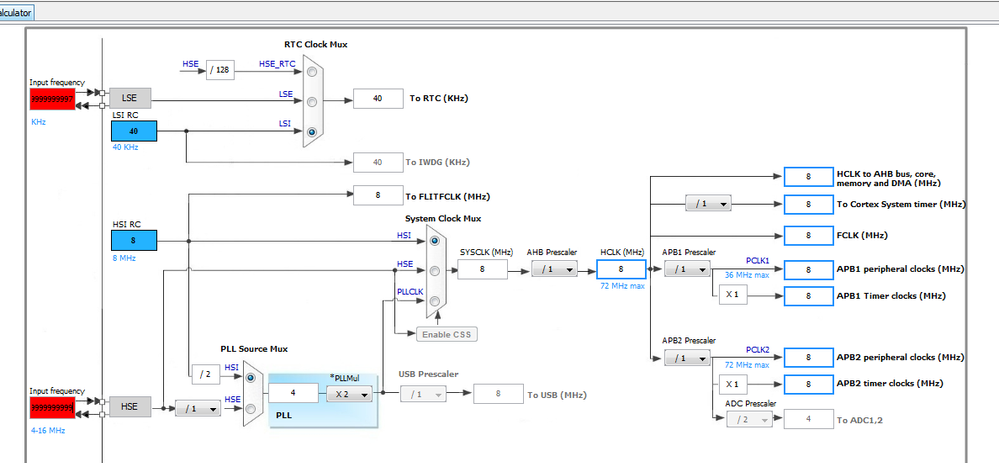Open the Cortex System timer divider dropdown

(708, 204)
